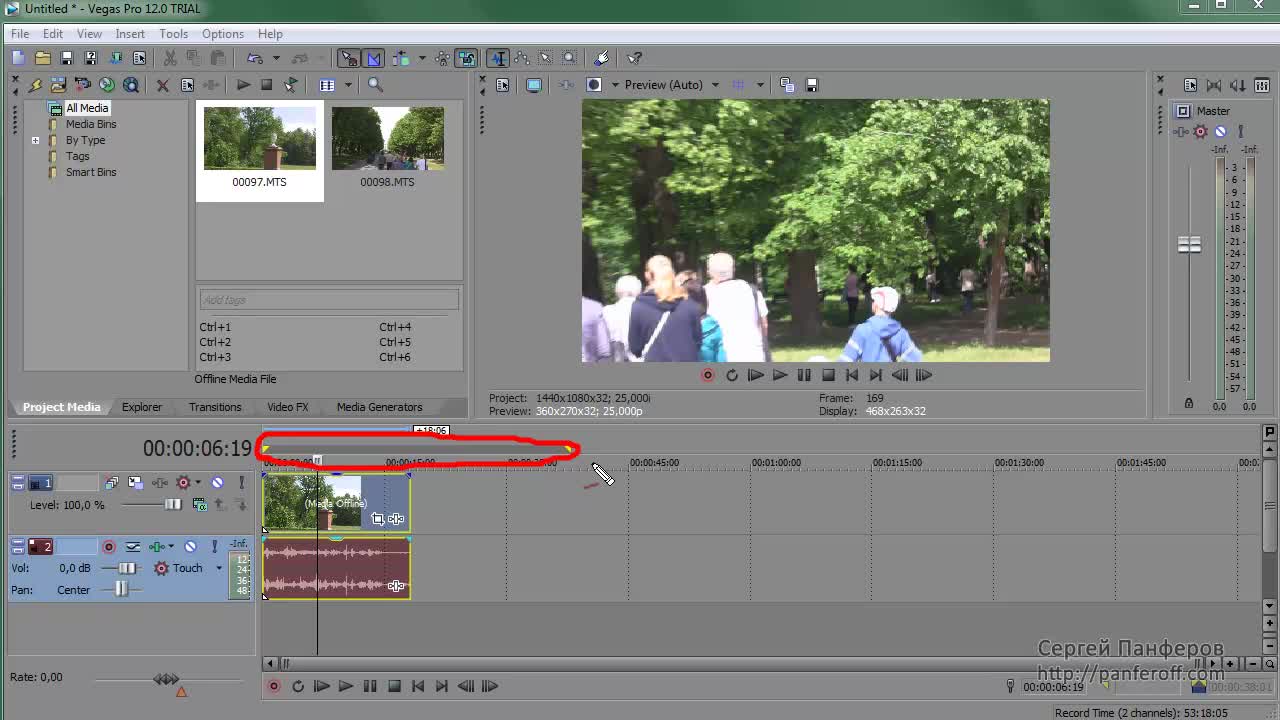This screenshot has width=1280, height=720.
Task: Click Preview on External Monitor icon
Action: (534, 85)
